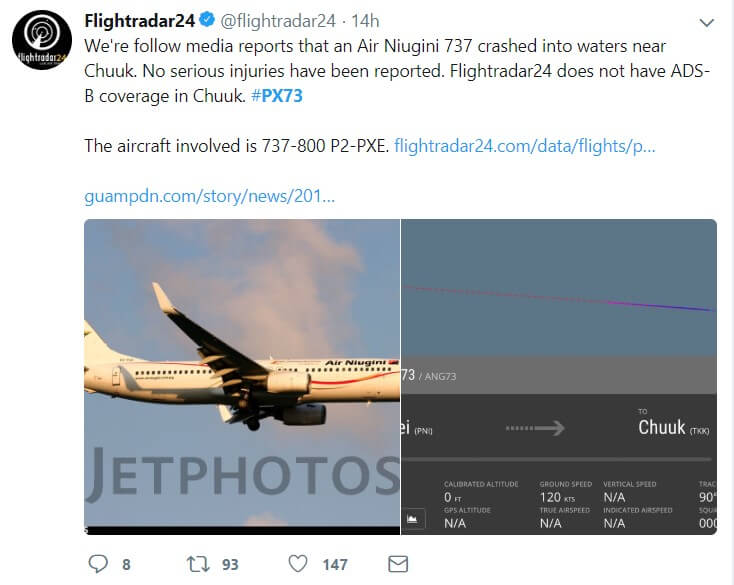Image resolution: width=734 pixels, height=585 pixels.
Task: Retweet this Flightradar24 tweet
Action: [x=200, y=564]
